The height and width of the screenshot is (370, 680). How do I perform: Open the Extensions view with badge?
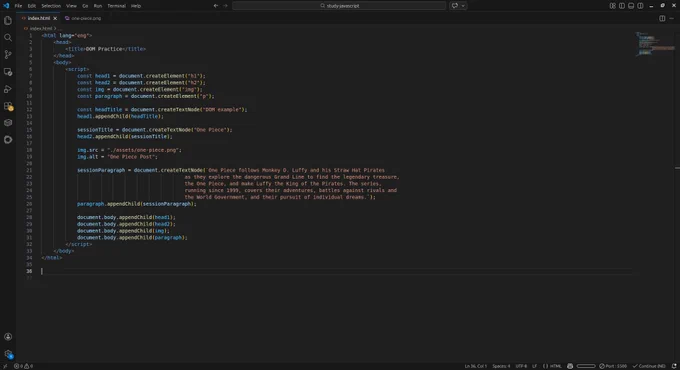point(8,106)
